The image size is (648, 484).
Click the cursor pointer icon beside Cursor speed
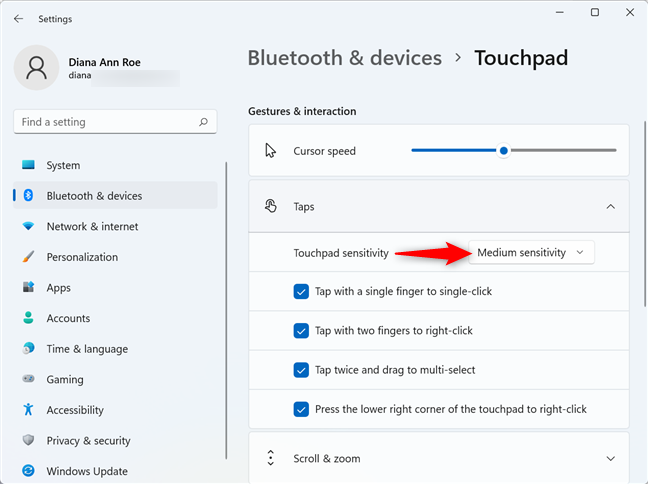point(270,150)
